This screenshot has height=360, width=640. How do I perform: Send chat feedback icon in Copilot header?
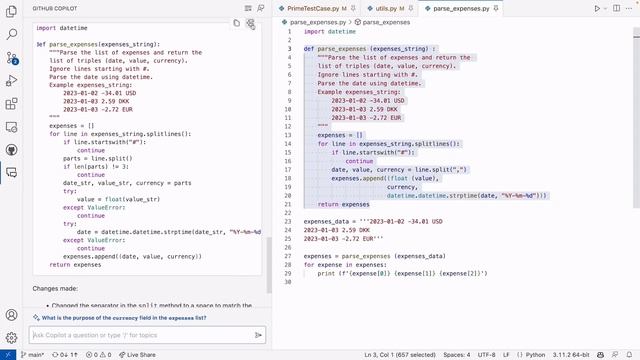[261, 8]
